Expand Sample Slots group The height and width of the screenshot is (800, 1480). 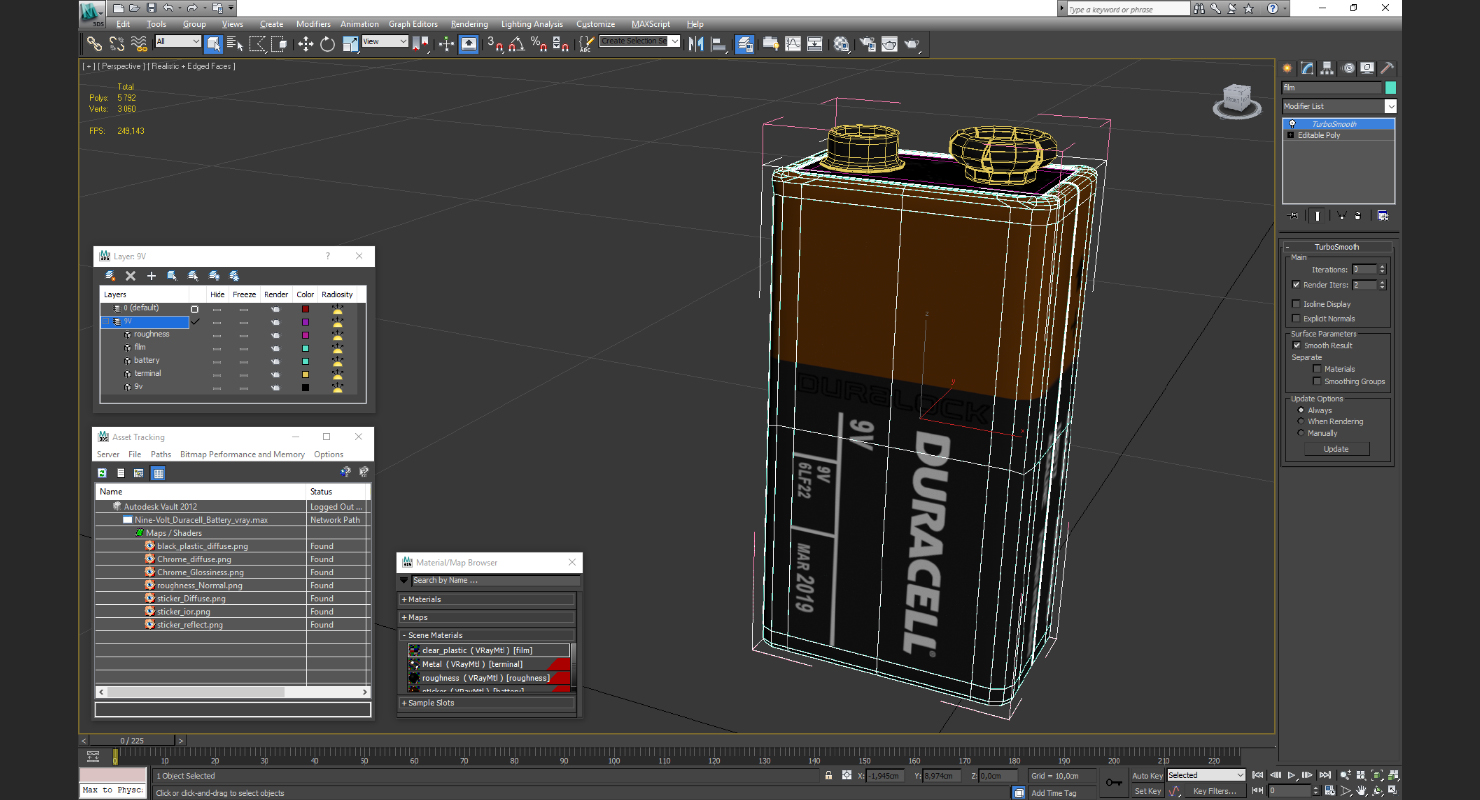tap(487, 703)
